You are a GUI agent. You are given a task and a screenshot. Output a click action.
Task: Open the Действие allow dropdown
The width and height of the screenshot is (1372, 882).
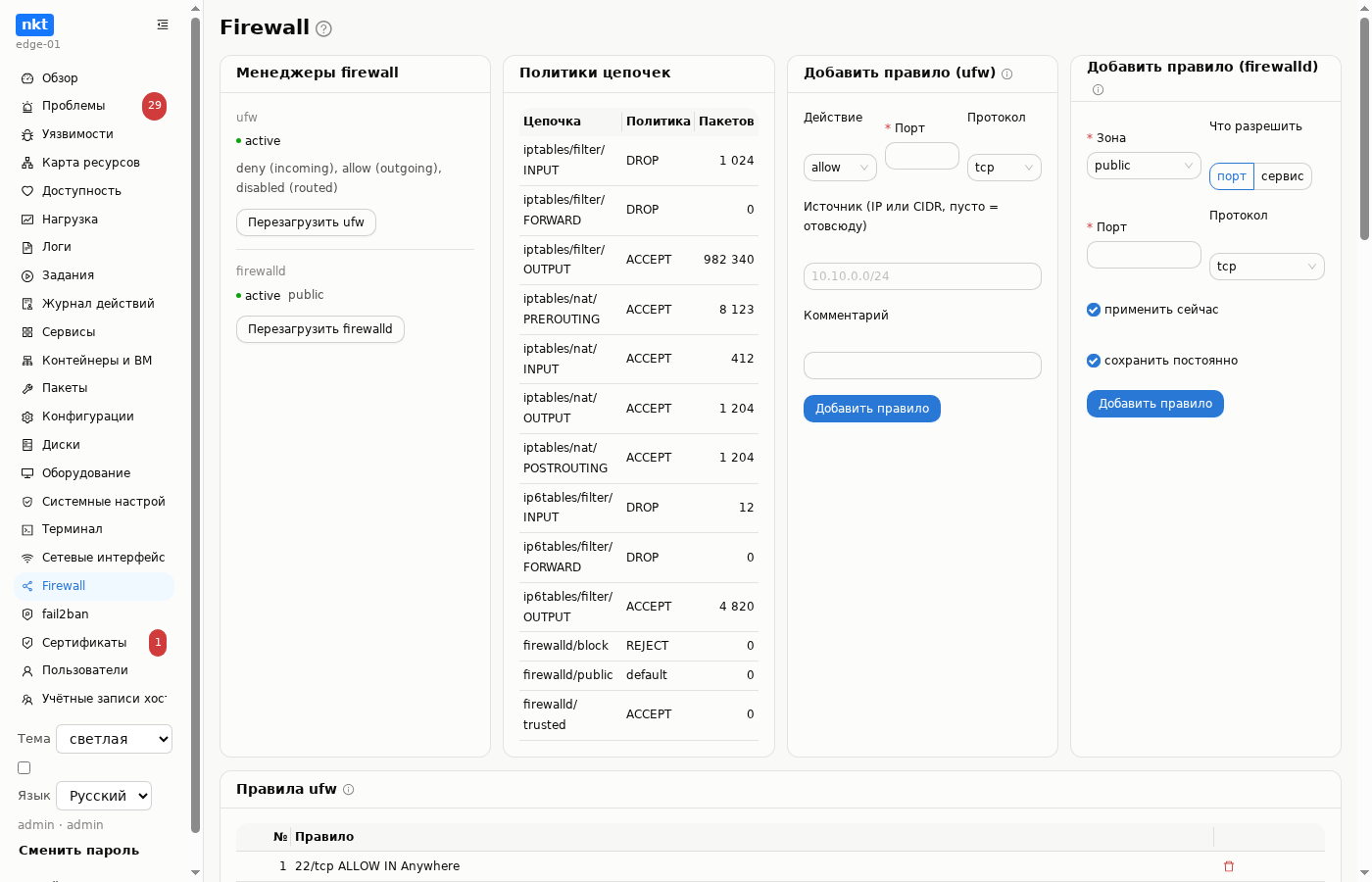[840, 168]
